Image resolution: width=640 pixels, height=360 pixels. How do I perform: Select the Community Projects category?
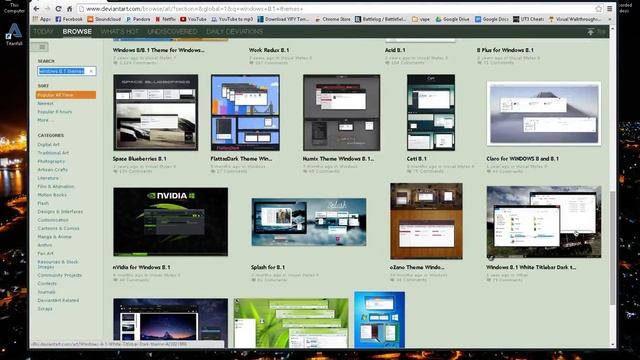click(x=60, y=275)
